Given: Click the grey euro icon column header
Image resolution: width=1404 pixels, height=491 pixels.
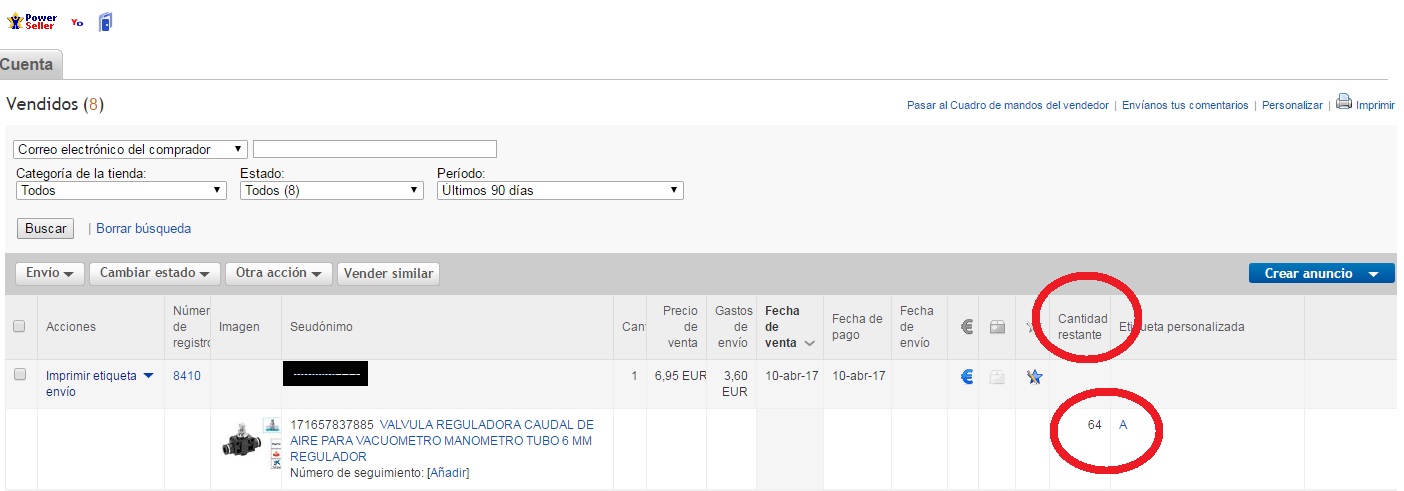Looking at the screenshot, I should [x=967, y=326].
